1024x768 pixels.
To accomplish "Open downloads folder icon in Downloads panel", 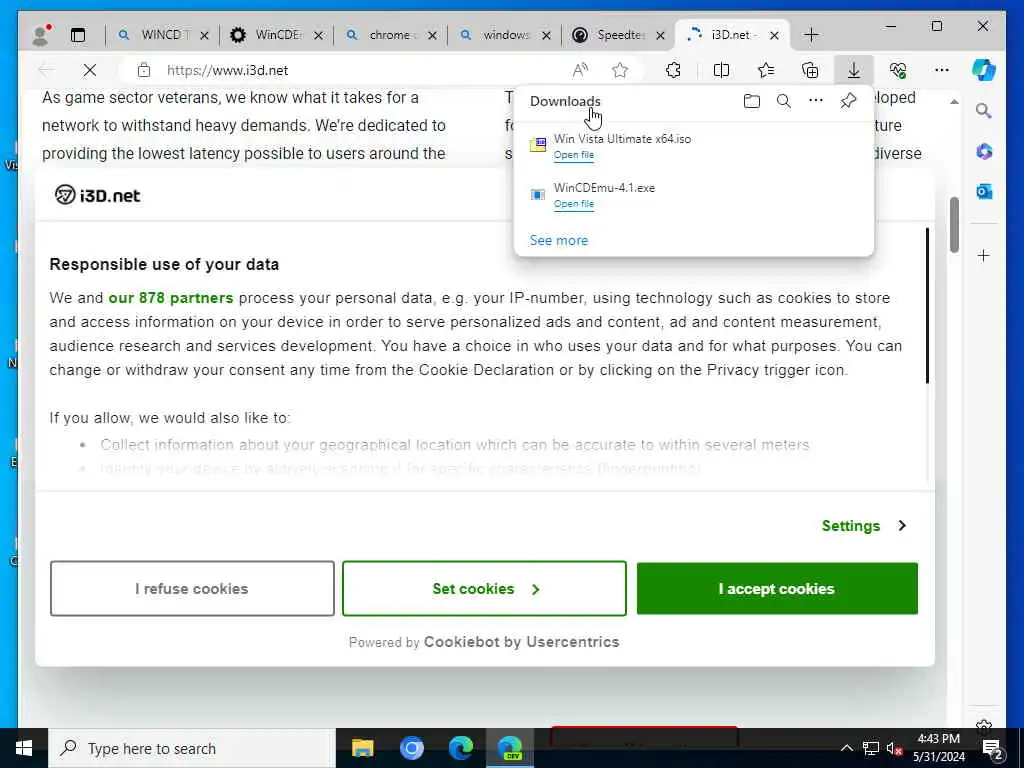I will point(752,101).
